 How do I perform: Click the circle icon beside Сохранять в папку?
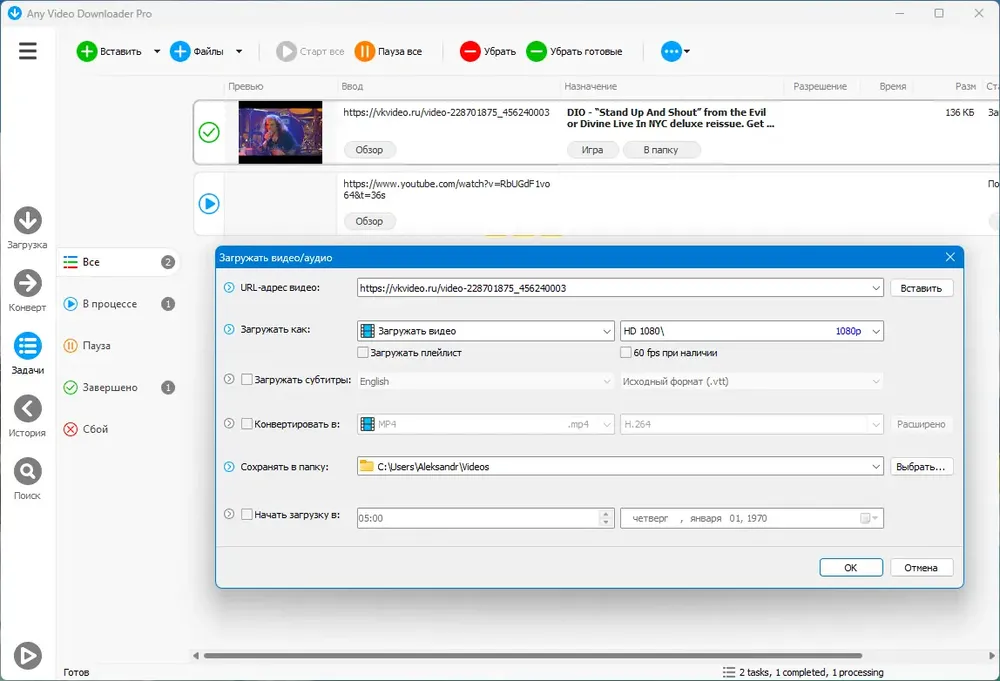[x=229, y=467]
